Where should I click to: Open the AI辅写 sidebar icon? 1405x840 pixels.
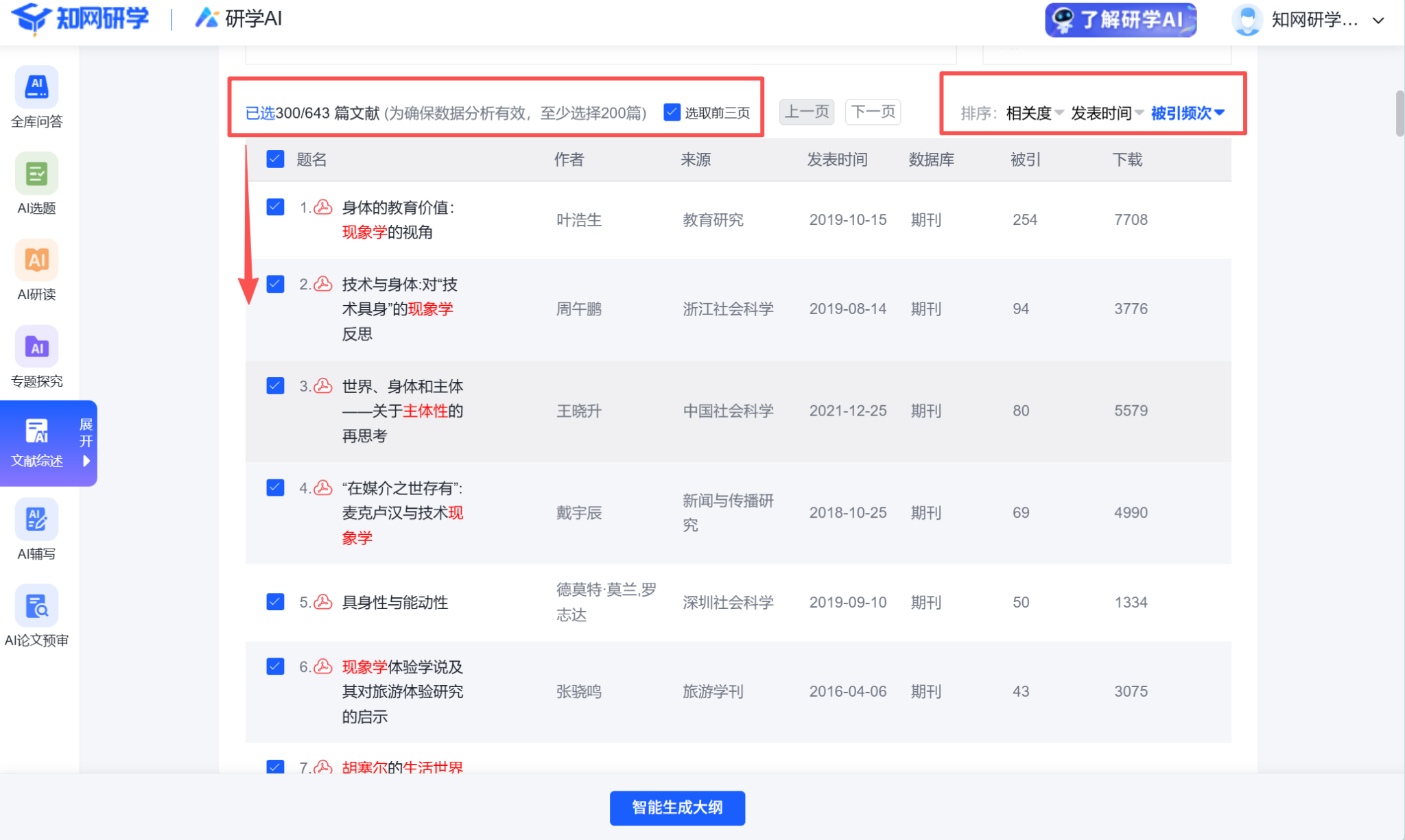click(x=36, y=520)
